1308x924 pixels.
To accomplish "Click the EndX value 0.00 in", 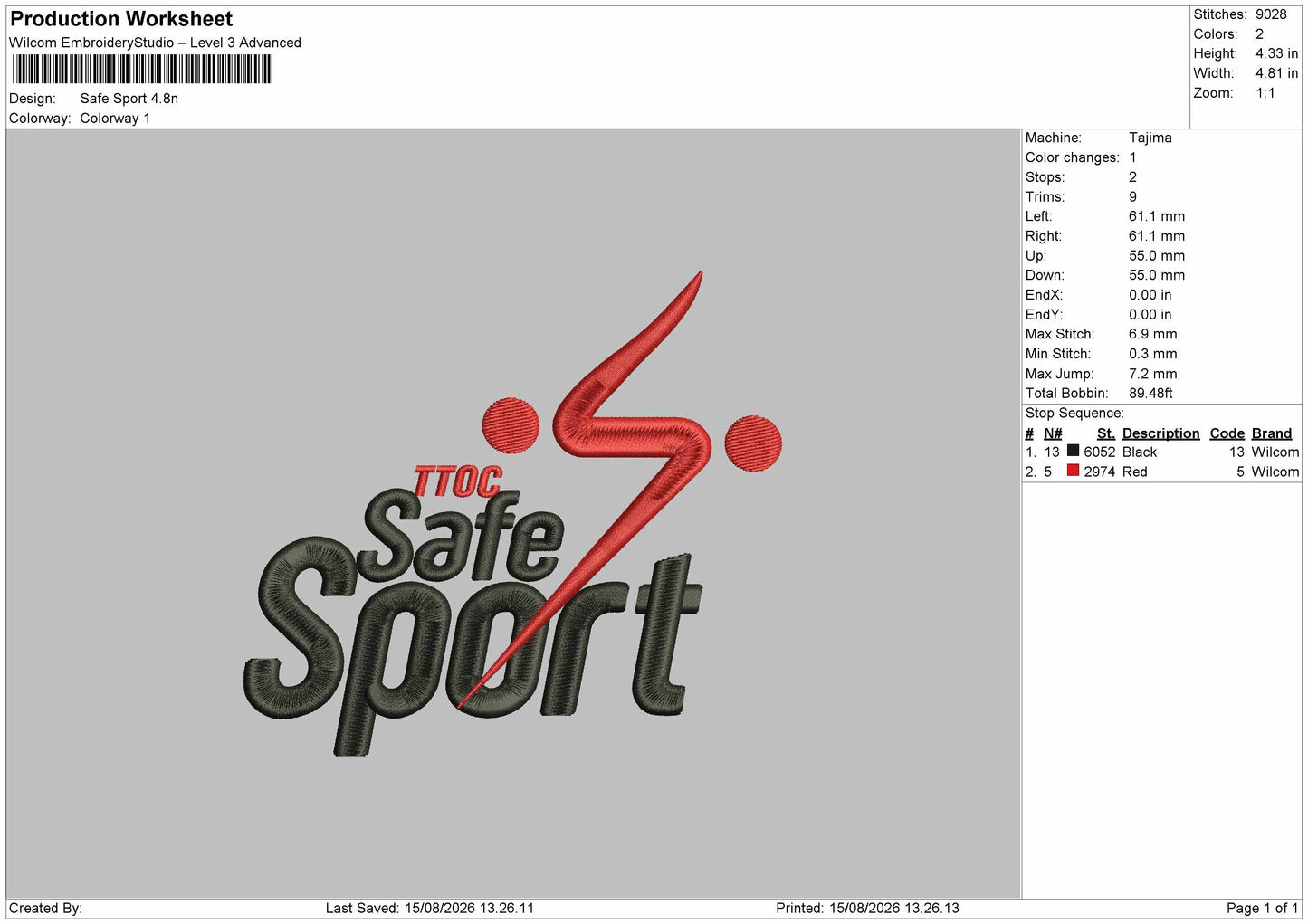I will tap(1150, 295).
